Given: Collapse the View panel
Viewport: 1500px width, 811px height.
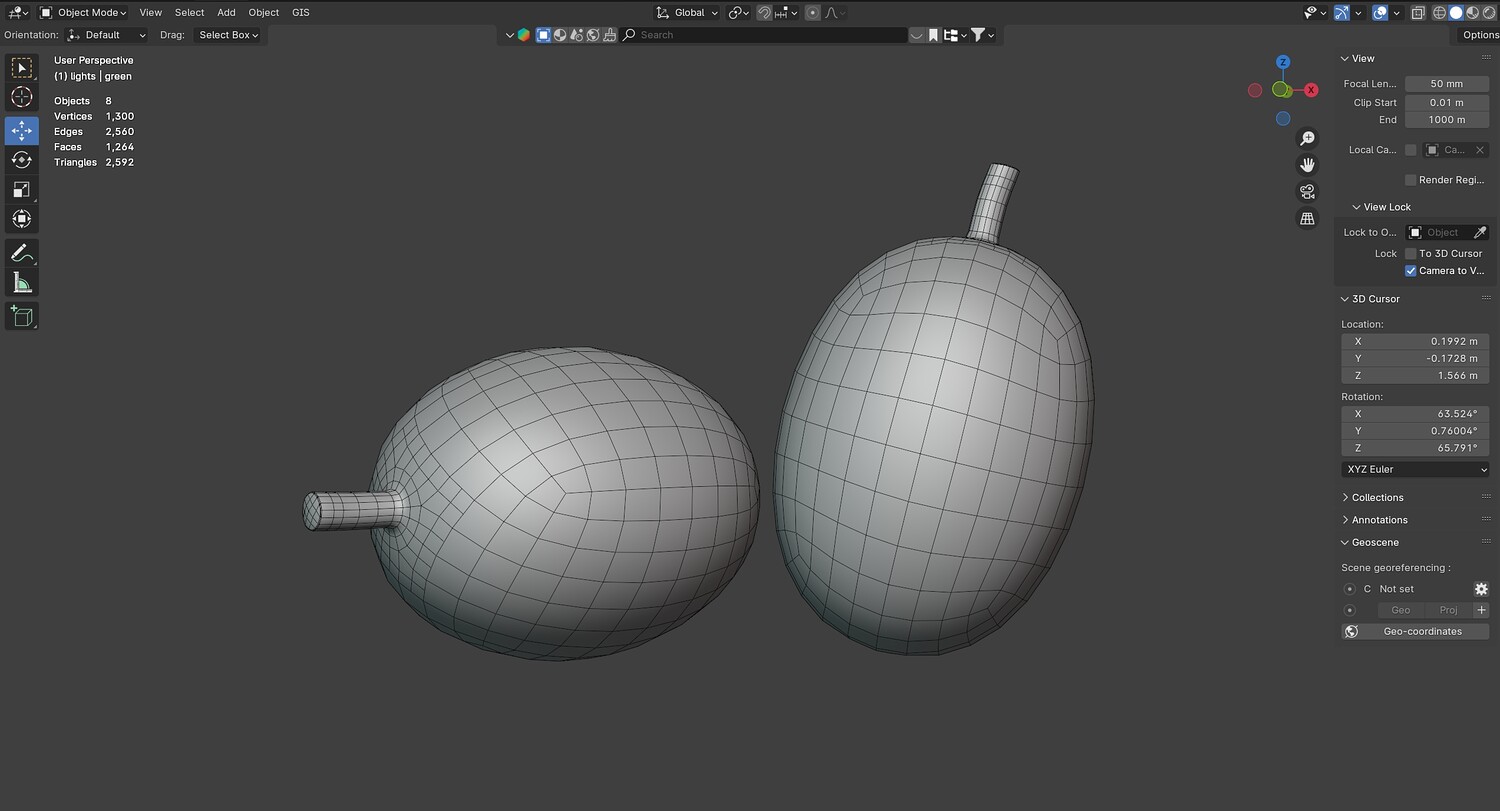Looking at the screenshot, I should [1344, 59].
